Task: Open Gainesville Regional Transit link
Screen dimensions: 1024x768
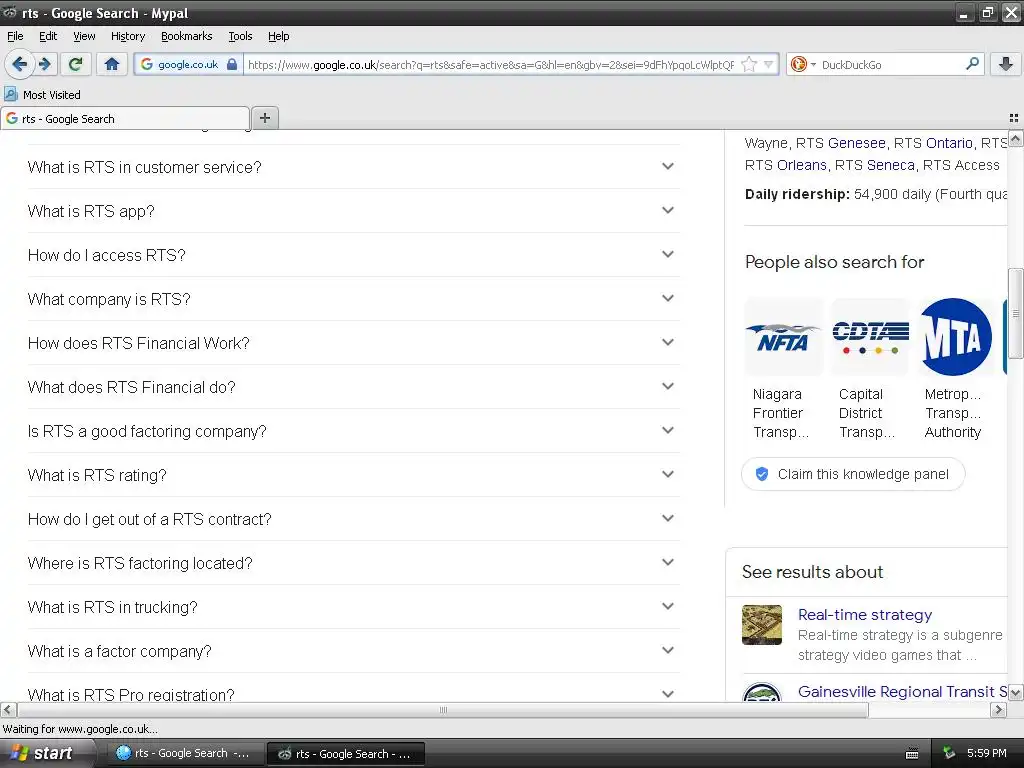Action: pyautogui.click(x=902, y=692)
